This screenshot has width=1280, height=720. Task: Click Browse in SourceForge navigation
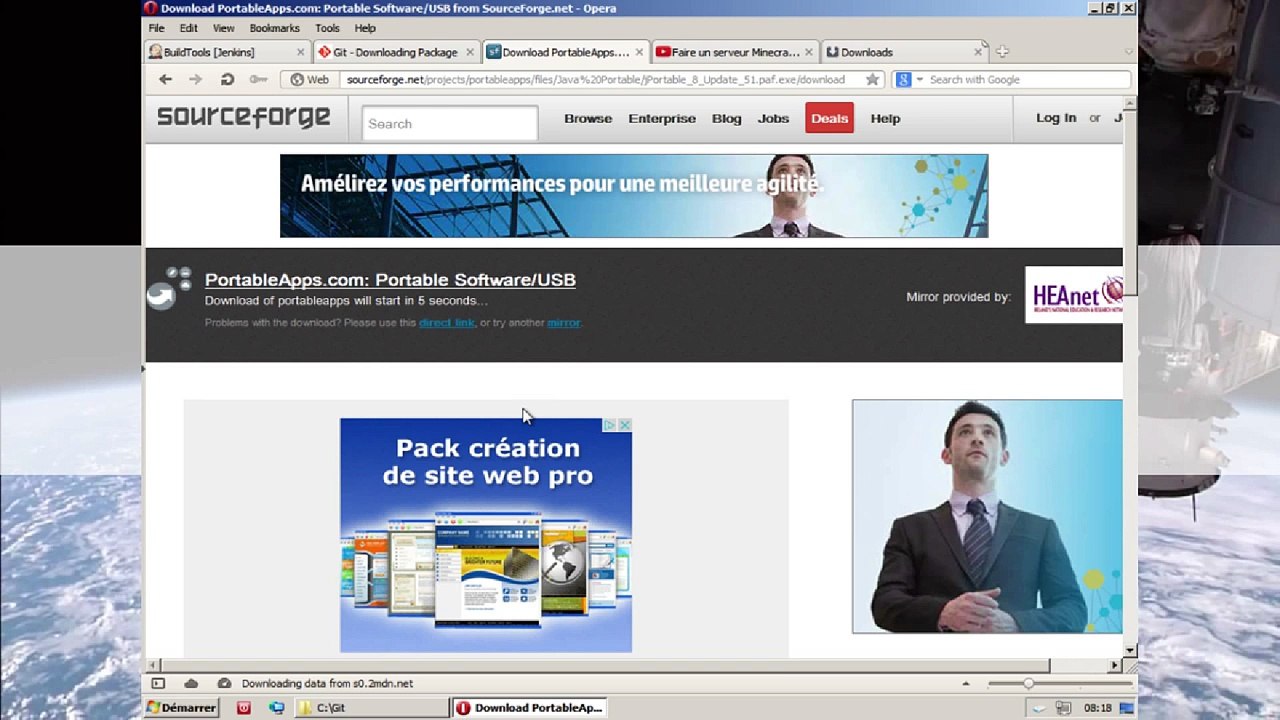[588, 118]
